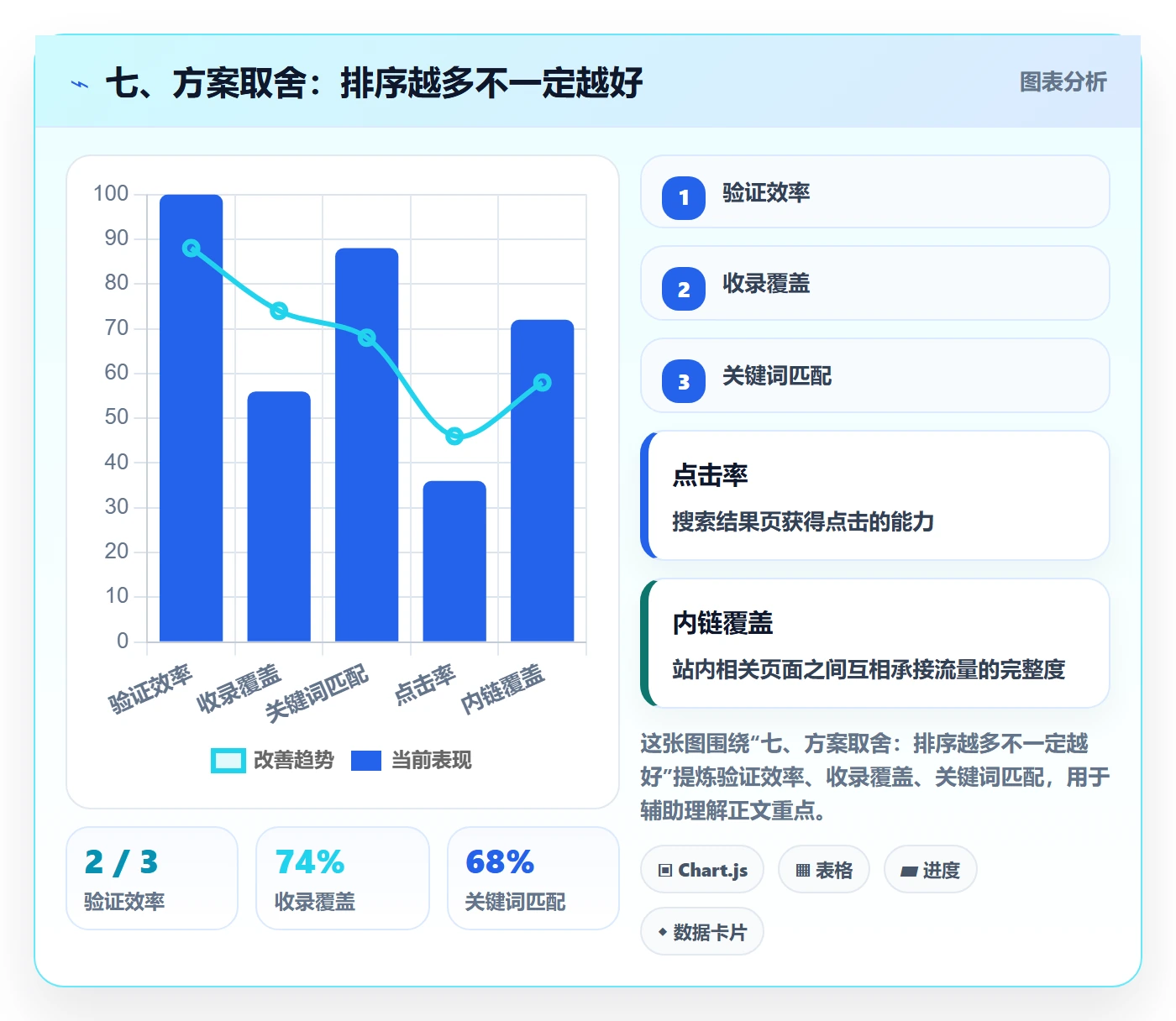Viewport: 1176px width, 1021px height.
Task: Click the 100 y-axis label
Action: point(111,194)
